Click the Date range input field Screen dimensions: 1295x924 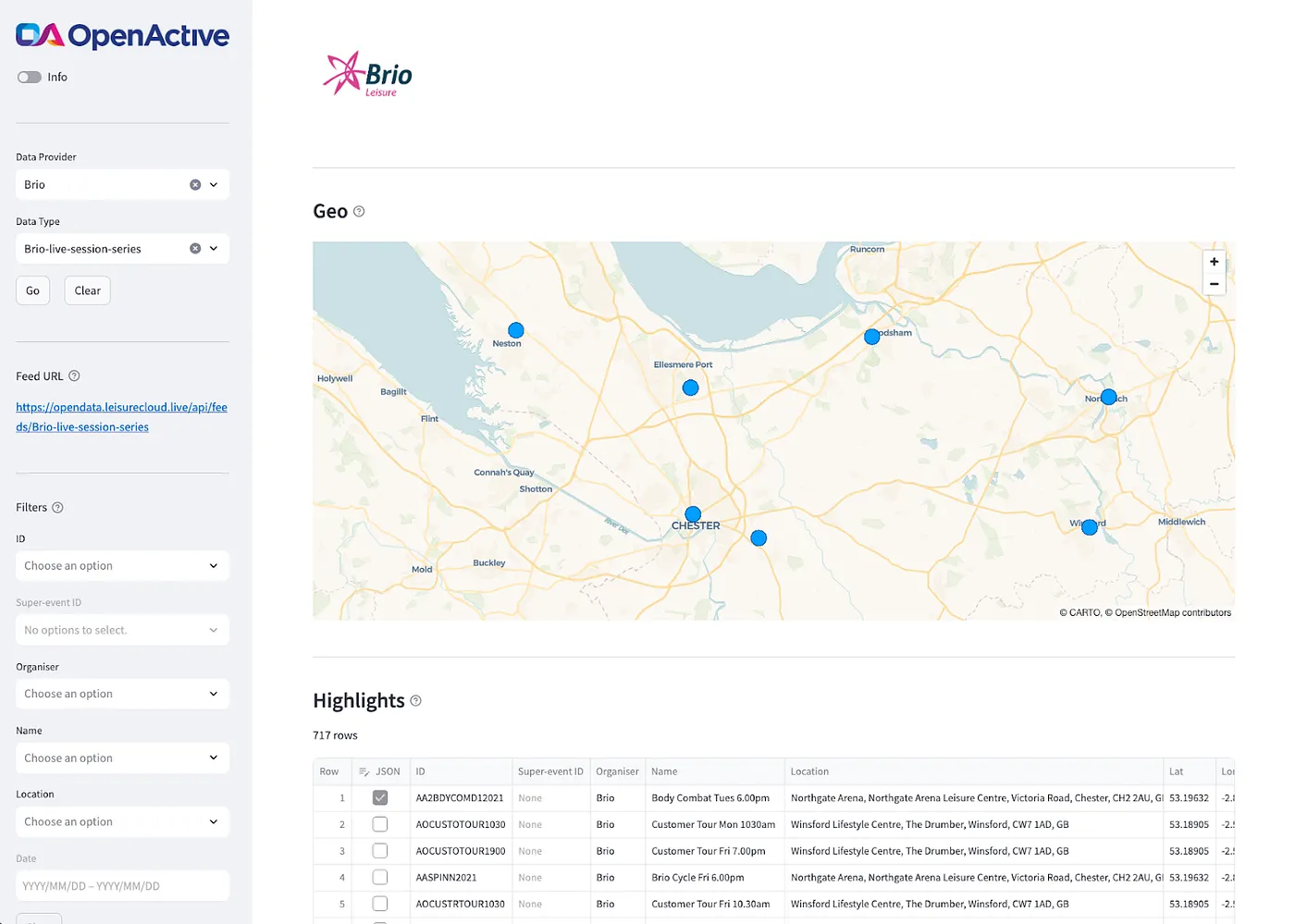pos(122,886)
